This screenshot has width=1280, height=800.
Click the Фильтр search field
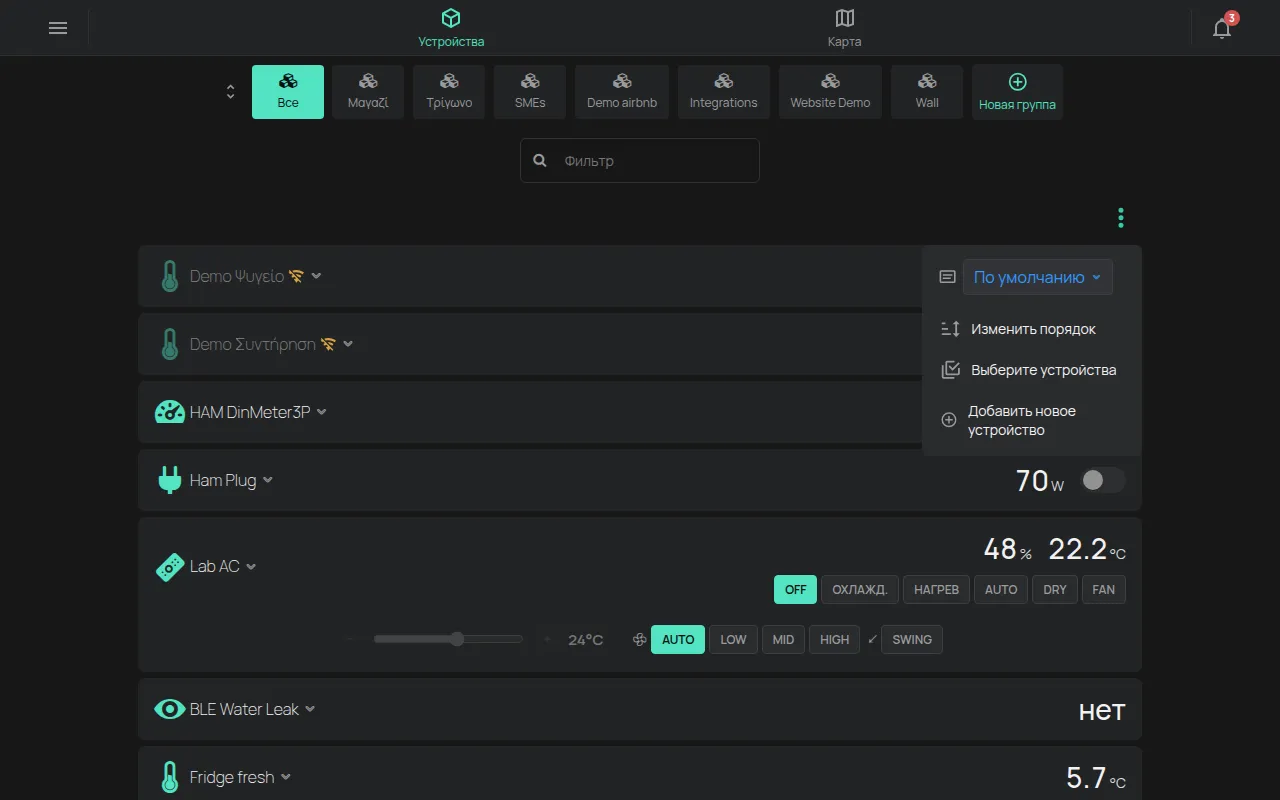click(640, 160)
